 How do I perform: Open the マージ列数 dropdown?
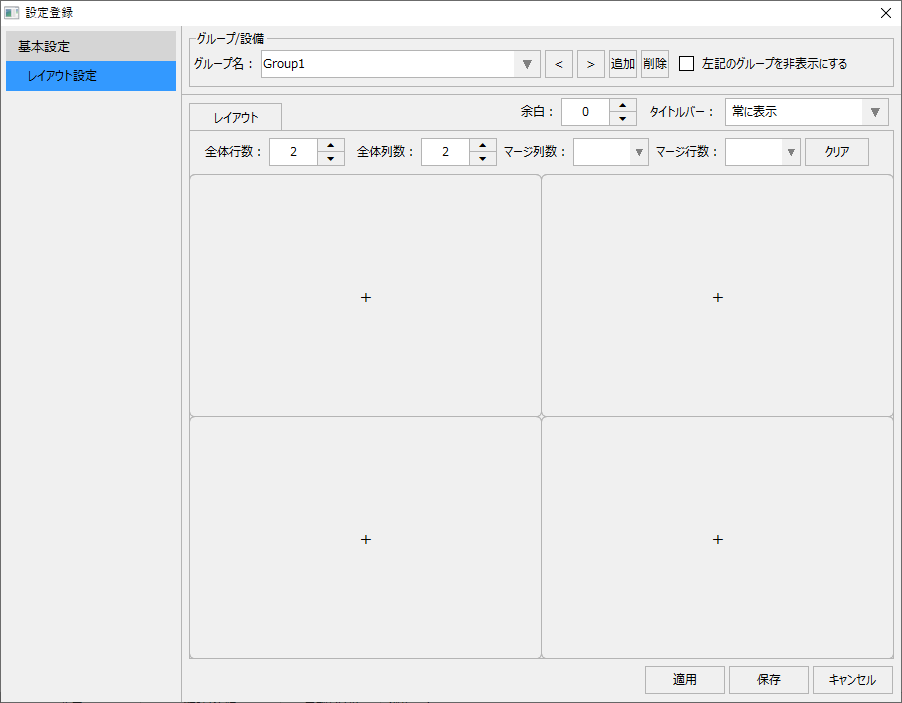click(638, 151)
